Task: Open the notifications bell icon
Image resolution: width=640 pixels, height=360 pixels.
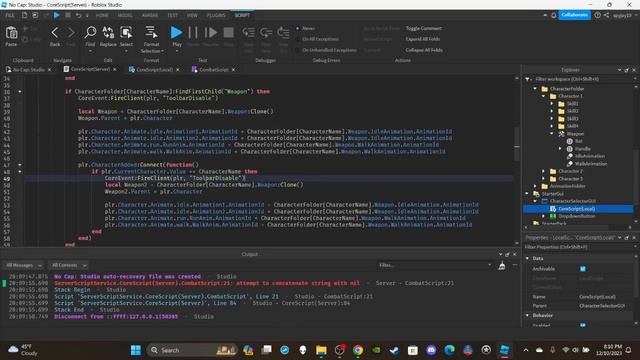Action: click(x=553, y=15)
